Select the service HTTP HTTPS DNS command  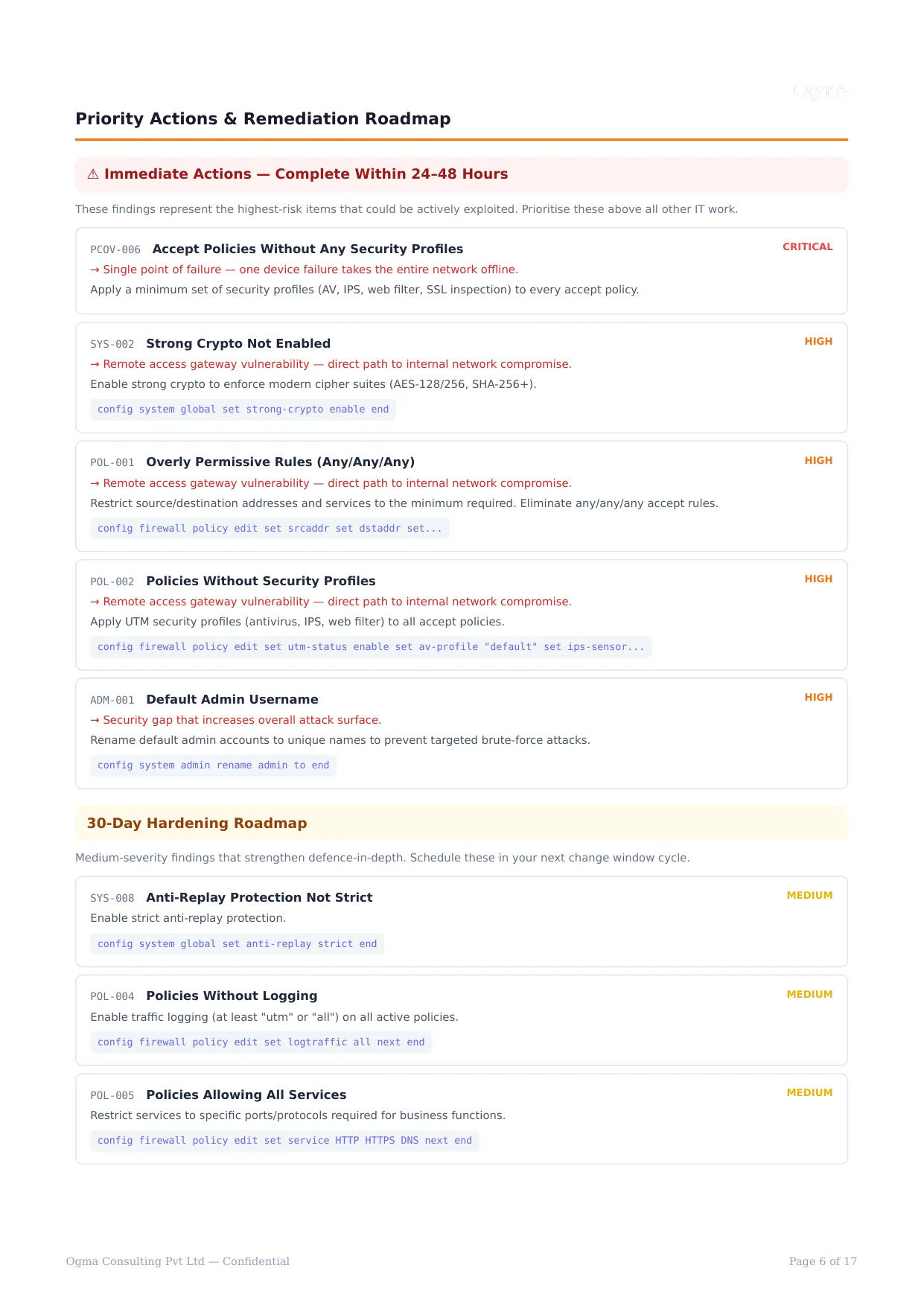point(284,1141)
